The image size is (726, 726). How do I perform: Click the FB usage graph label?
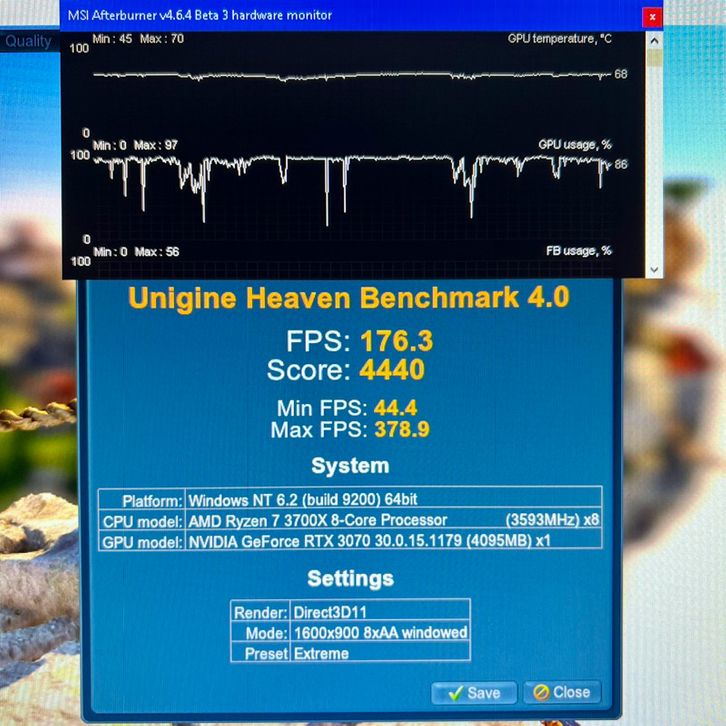pos(578,251)
